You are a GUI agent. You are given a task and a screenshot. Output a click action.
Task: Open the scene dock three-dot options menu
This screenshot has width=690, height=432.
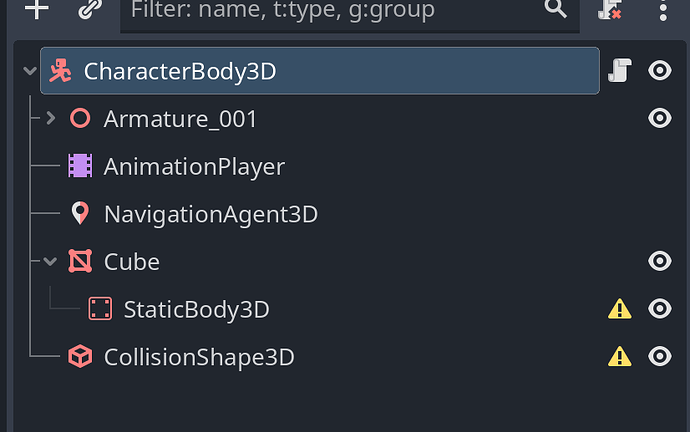click(663, 8)
